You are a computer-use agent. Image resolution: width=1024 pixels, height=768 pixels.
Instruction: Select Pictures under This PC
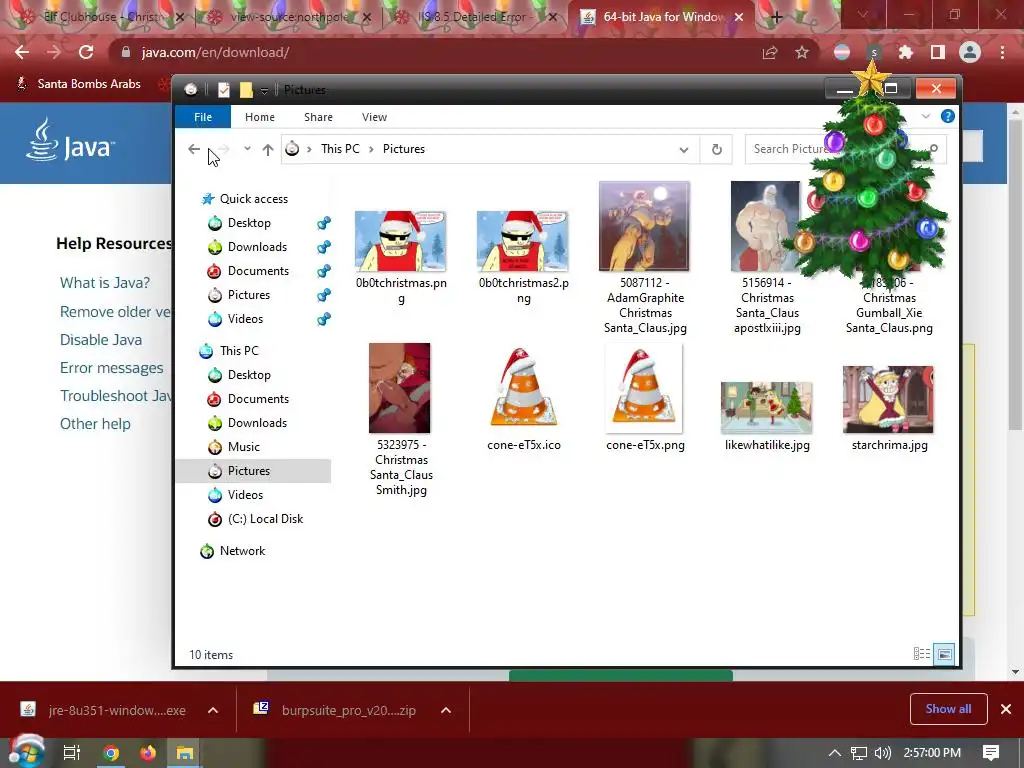click(x=249, y=471)
